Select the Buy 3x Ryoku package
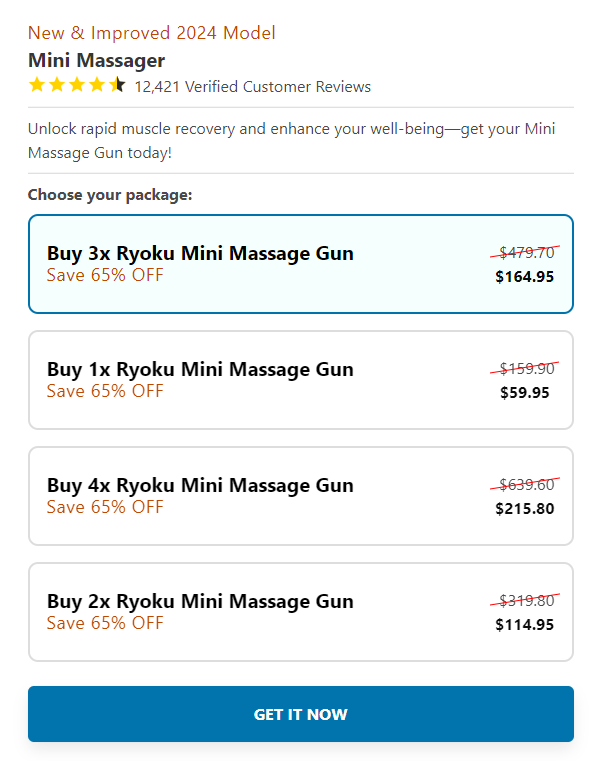The width and height of the screenshot is (599, 761). click(300, 264)
